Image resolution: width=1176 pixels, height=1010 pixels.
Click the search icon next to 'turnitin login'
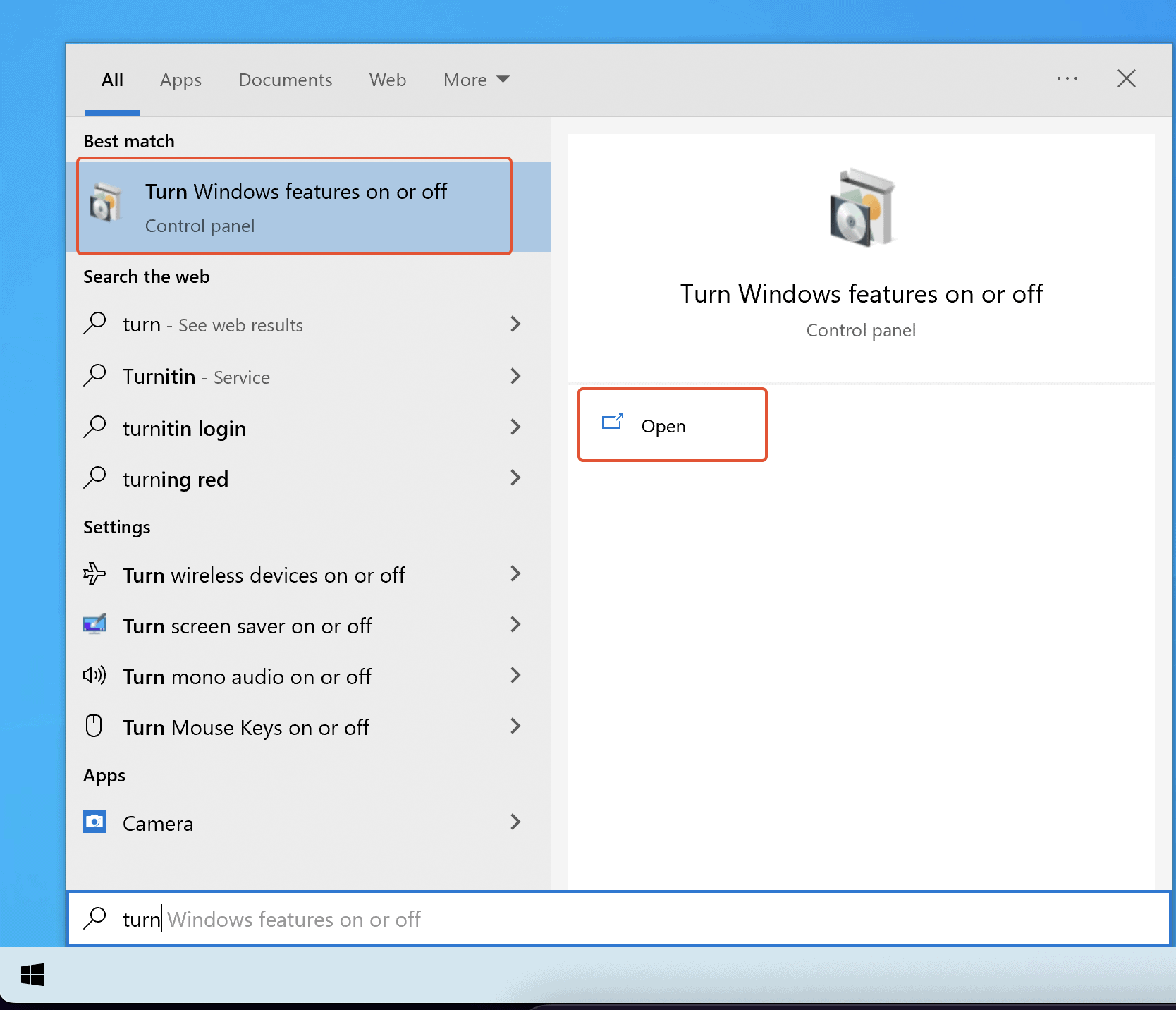coord(95,427)
